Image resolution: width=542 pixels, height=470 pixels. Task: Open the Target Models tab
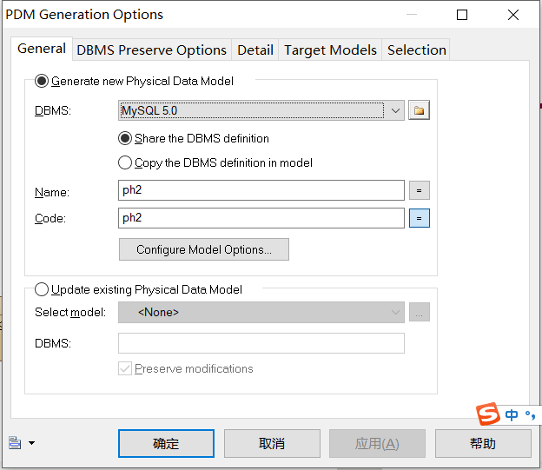(x=330, y=50)
